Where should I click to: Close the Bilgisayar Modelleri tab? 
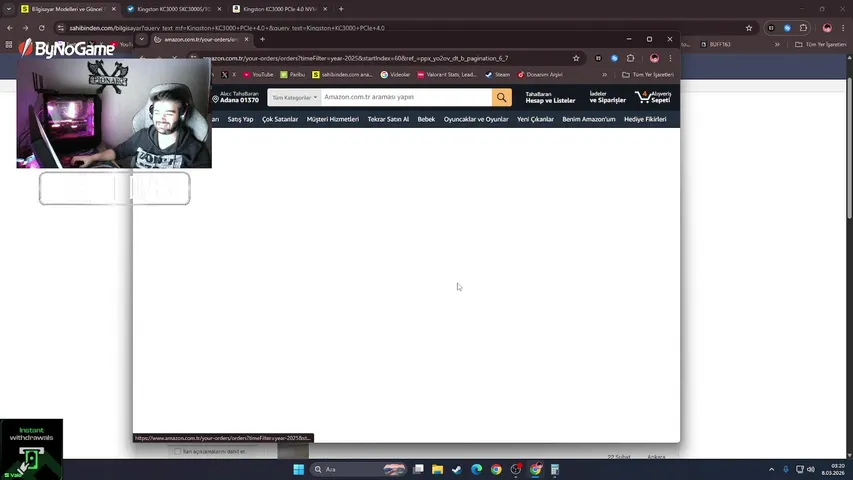(113, 9)
